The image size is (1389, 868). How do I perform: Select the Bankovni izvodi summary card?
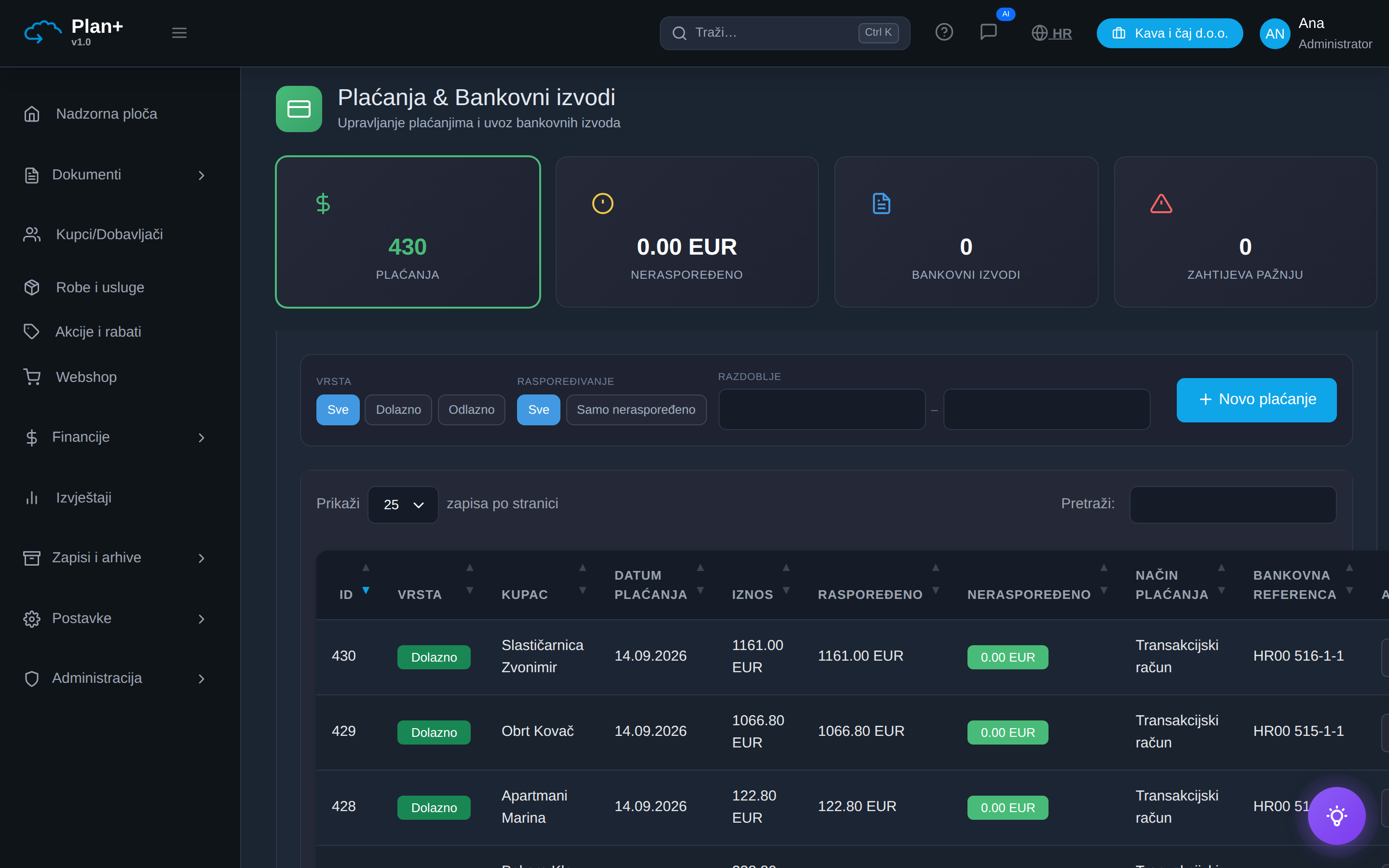(966, 232)
